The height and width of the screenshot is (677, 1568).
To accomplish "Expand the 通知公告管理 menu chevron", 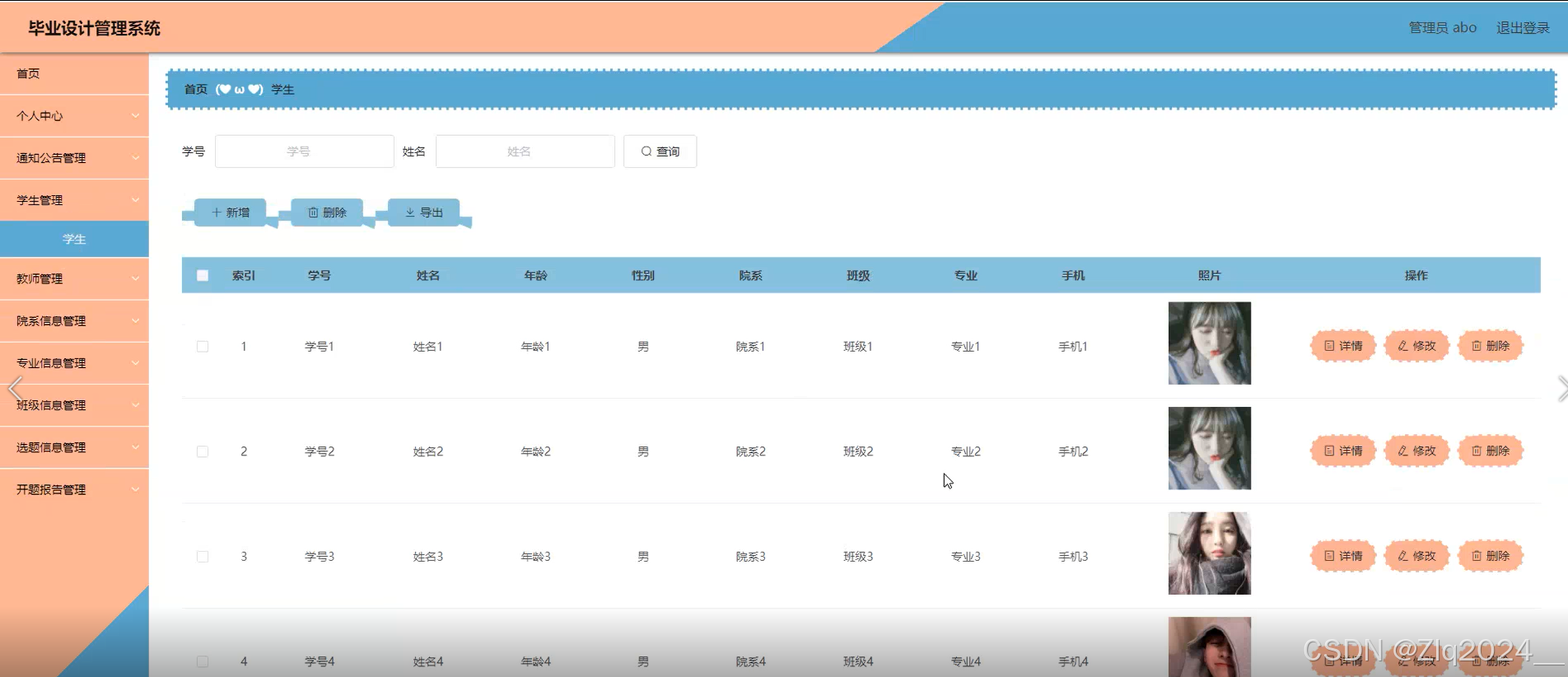I will coord(135,158).
